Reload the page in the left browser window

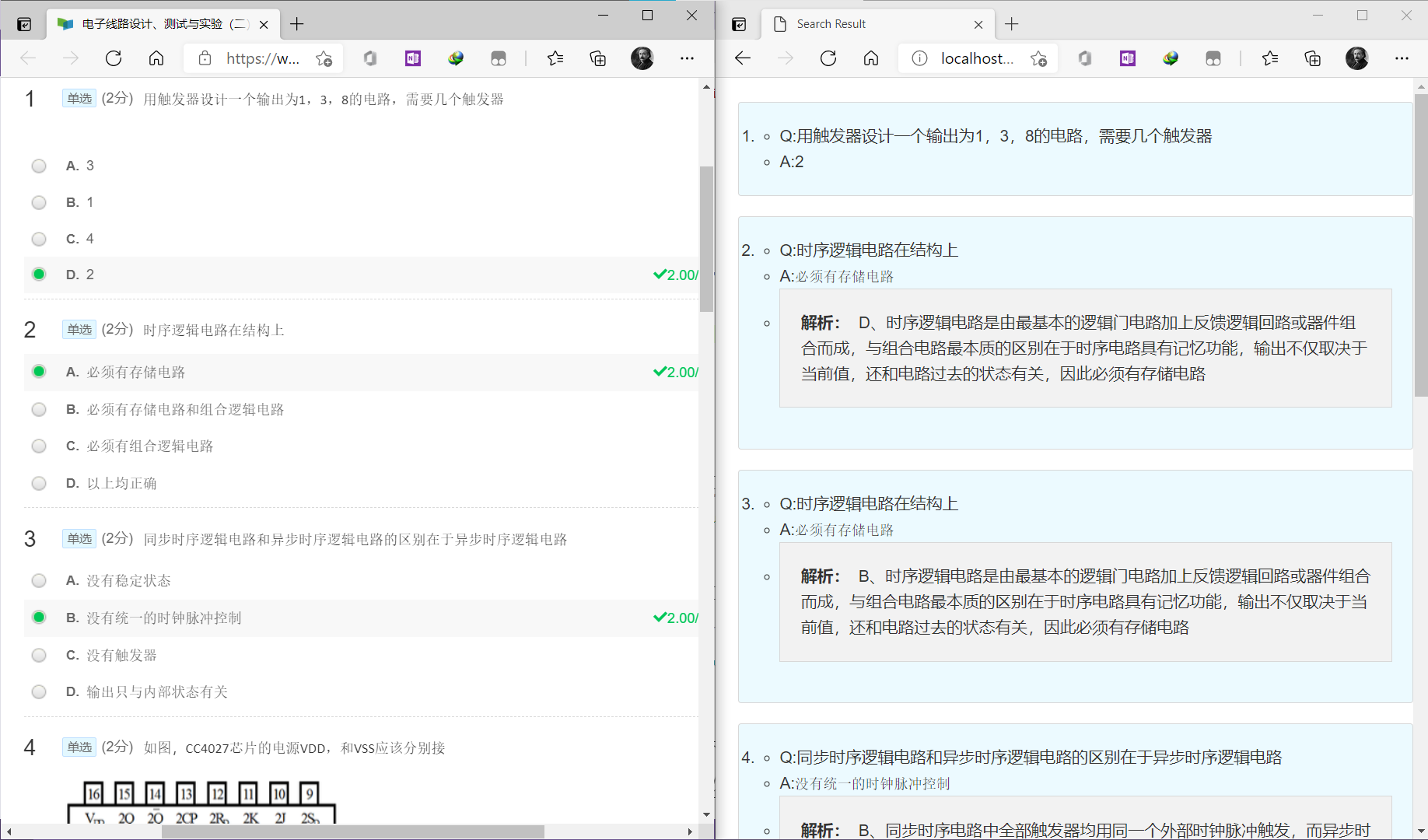tap(114, 58)
